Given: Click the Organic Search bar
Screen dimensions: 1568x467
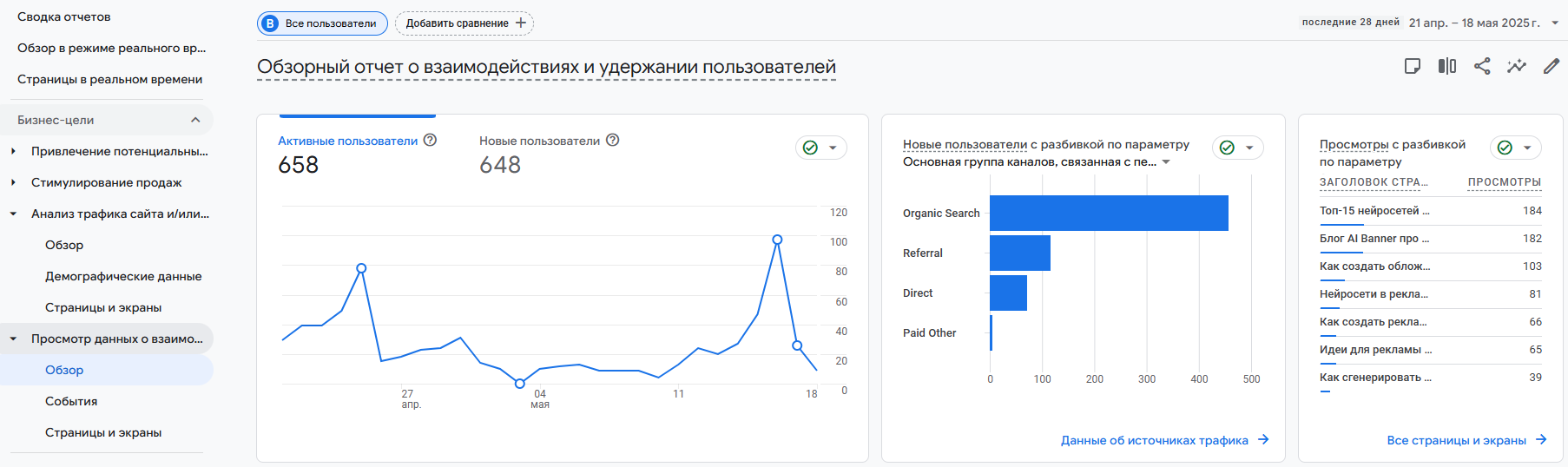Looking at the screenshot, I should (1109, 213).
